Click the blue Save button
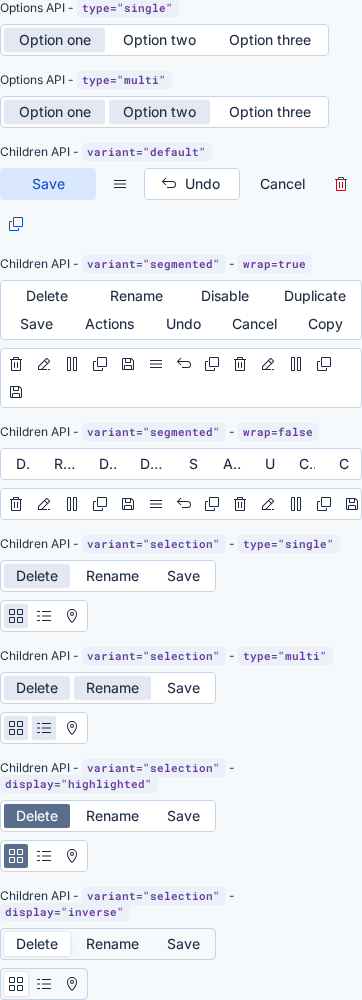 pos(48,184)
